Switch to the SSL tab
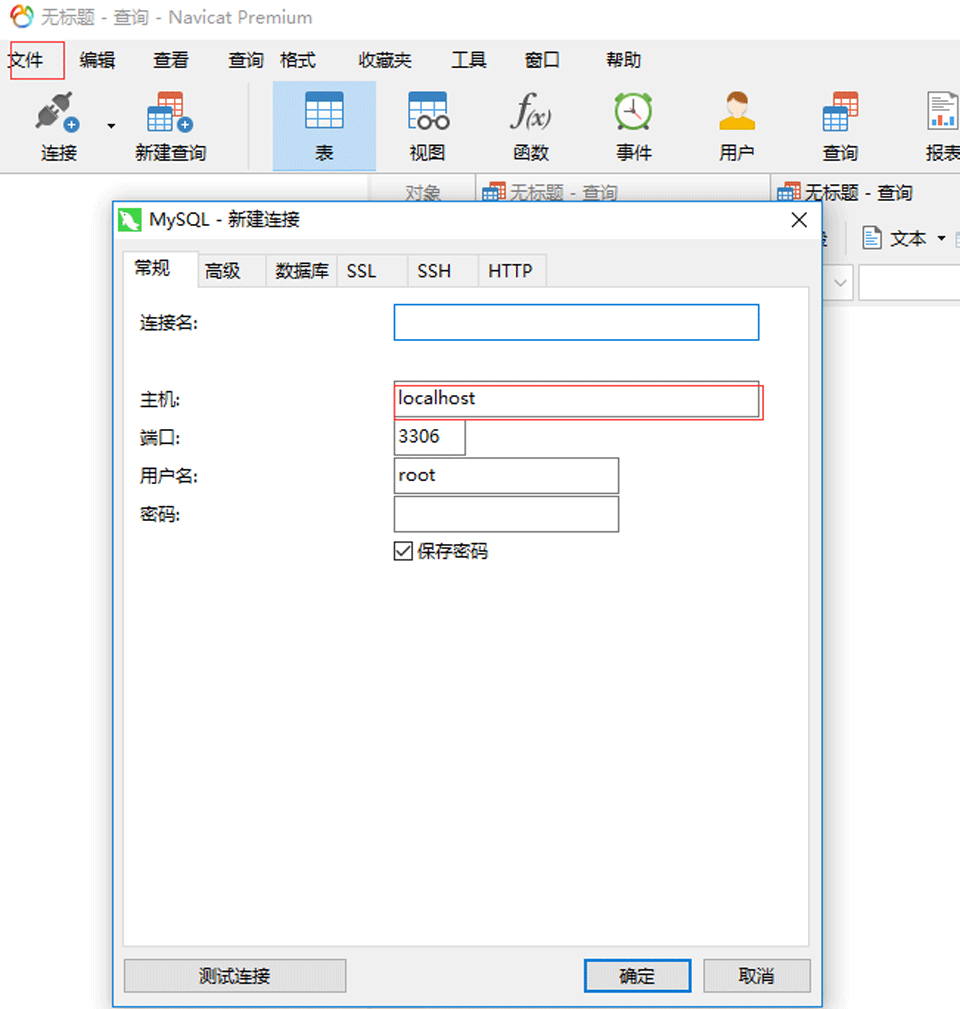960x1009 pixels. 372,271
